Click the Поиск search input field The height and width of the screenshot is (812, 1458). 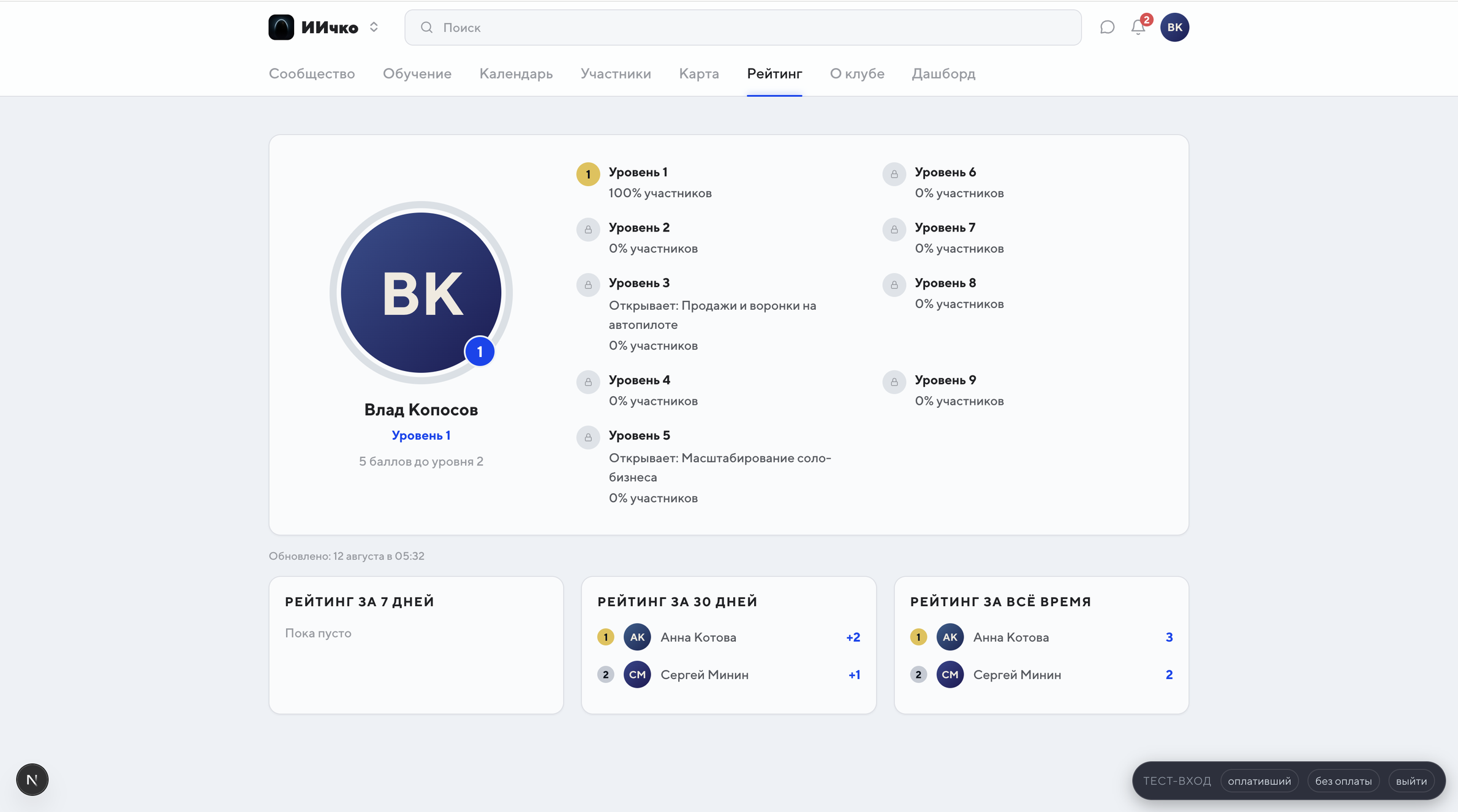tap(742, 28)
